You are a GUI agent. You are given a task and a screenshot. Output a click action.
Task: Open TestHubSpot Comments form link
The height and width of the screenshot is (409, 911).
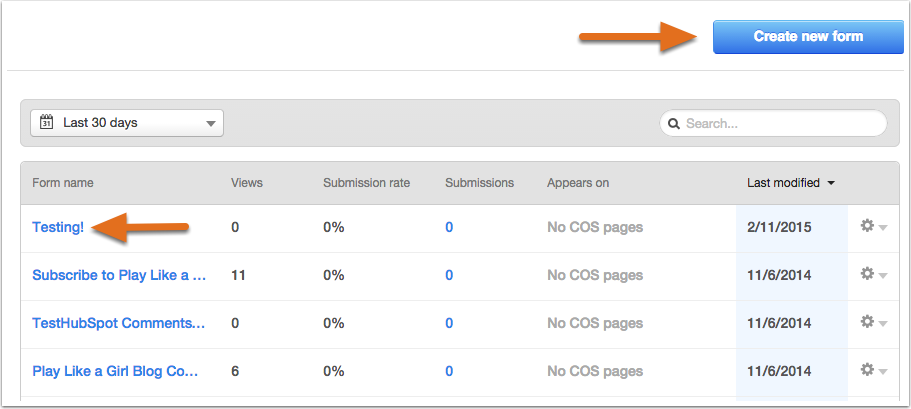tap(119, 323)
